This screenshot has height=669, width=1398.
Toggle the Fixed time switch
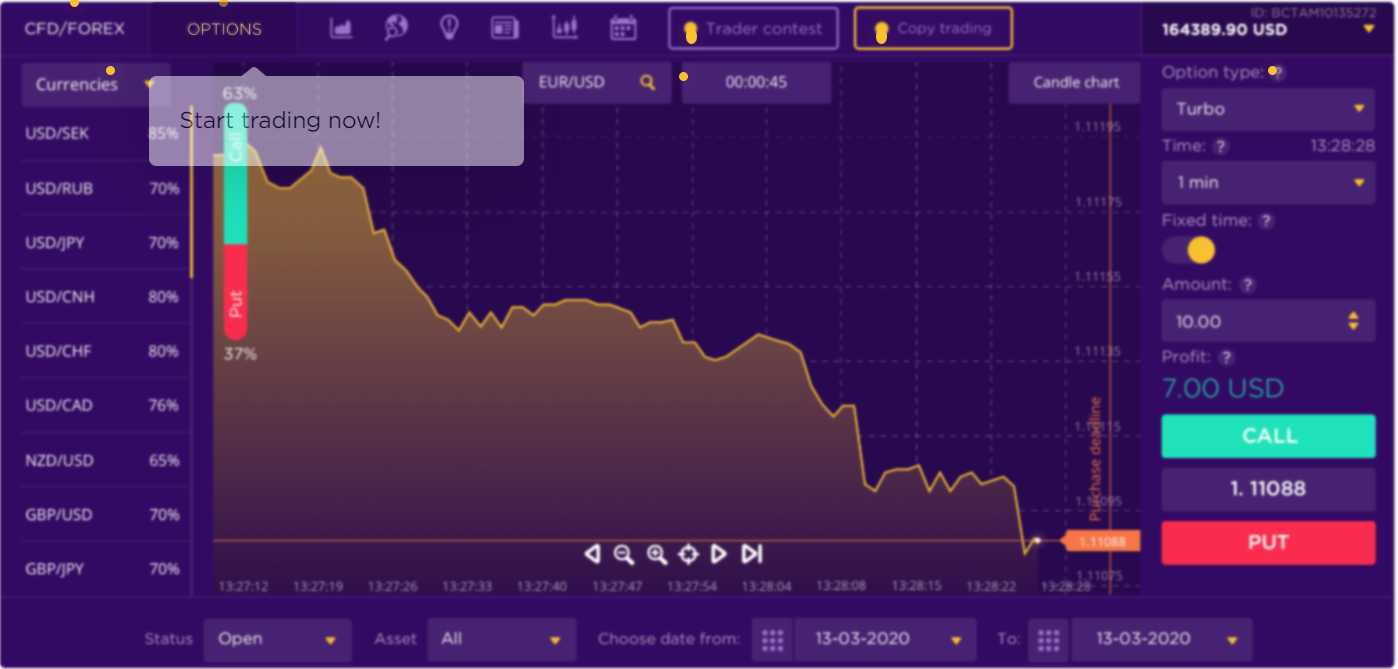[1189, 250]
